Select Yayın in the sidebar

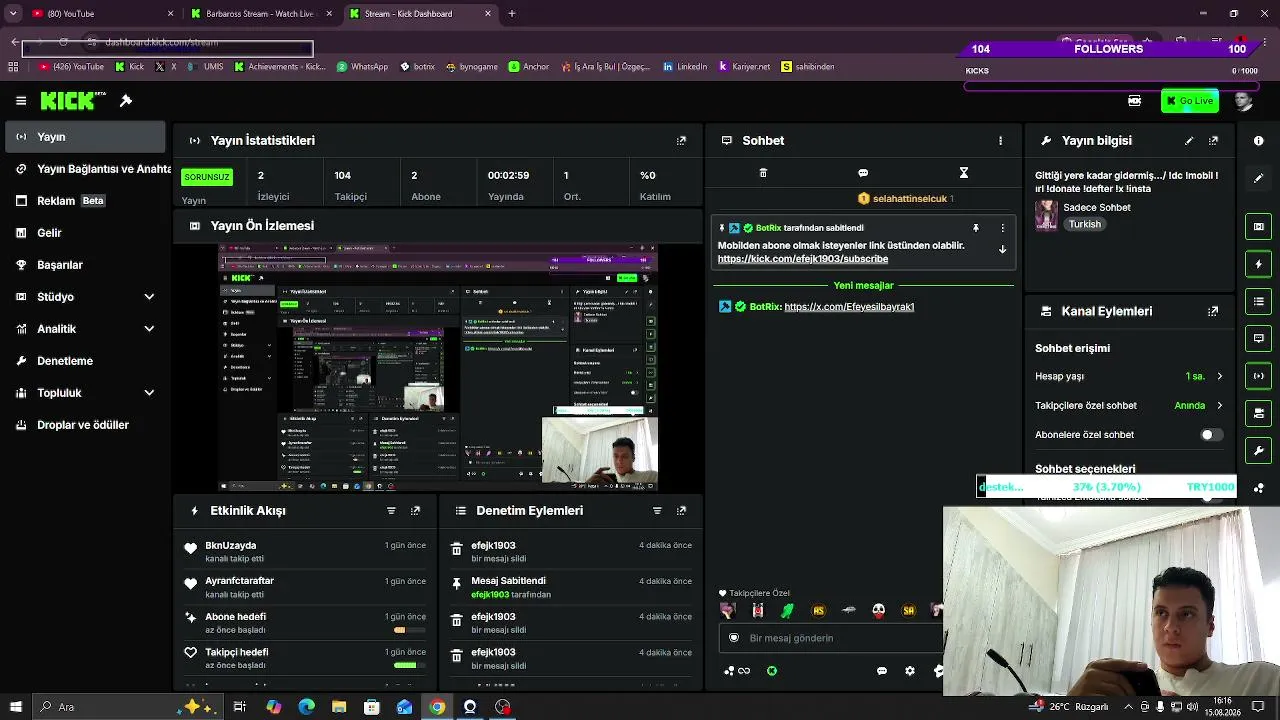(x=86, y=137)
